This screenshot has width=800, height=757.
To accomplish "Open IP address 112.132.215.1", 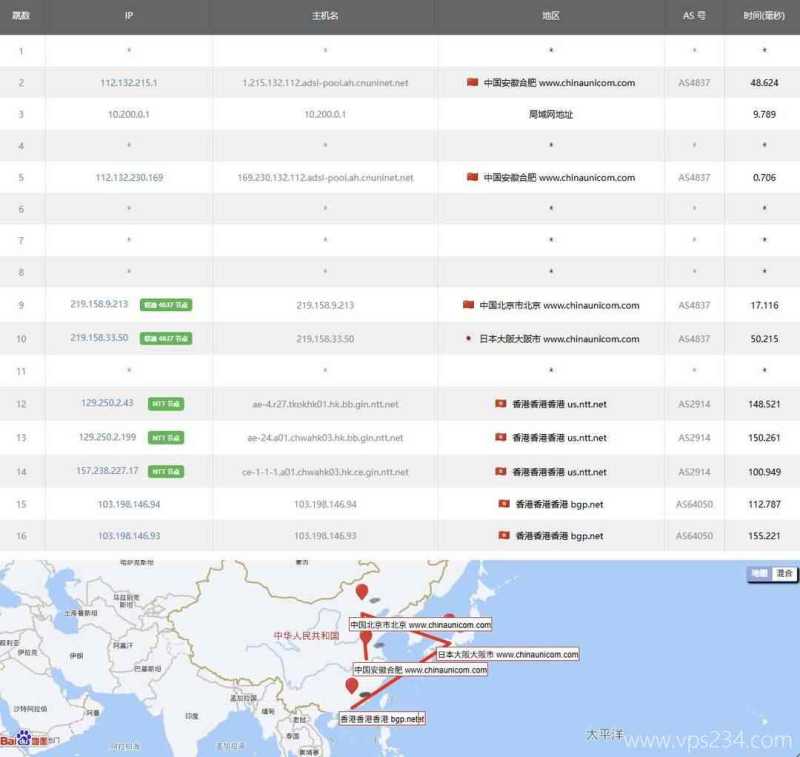I will point(128,82).
